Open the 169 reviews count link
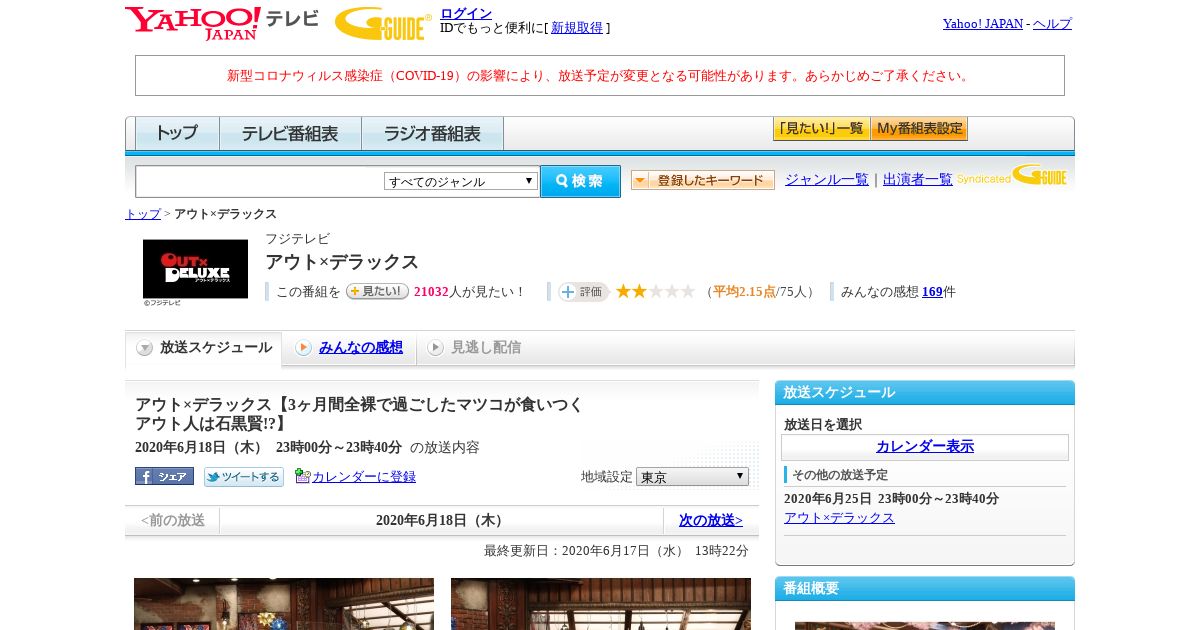 (932, 292)
